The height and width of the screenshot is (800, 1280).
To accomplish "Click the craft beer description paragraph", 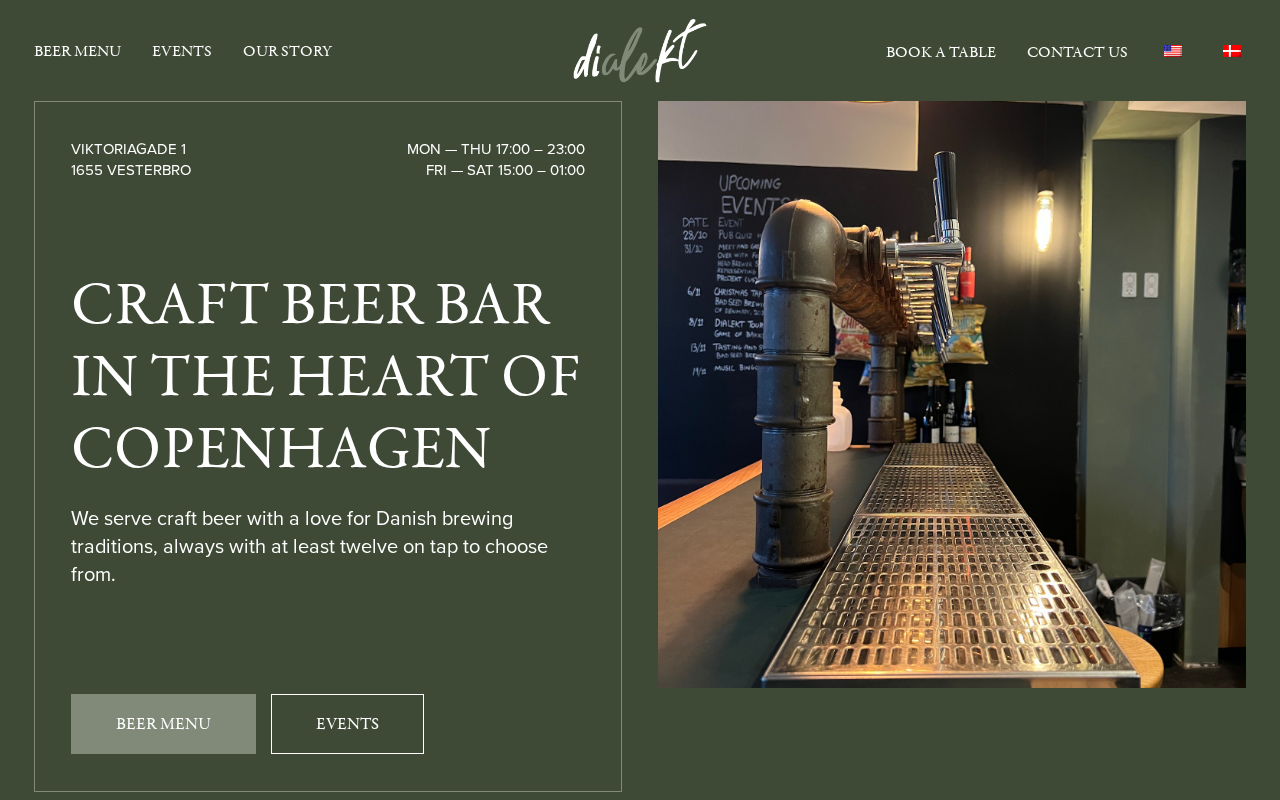I will pos(310,547).
